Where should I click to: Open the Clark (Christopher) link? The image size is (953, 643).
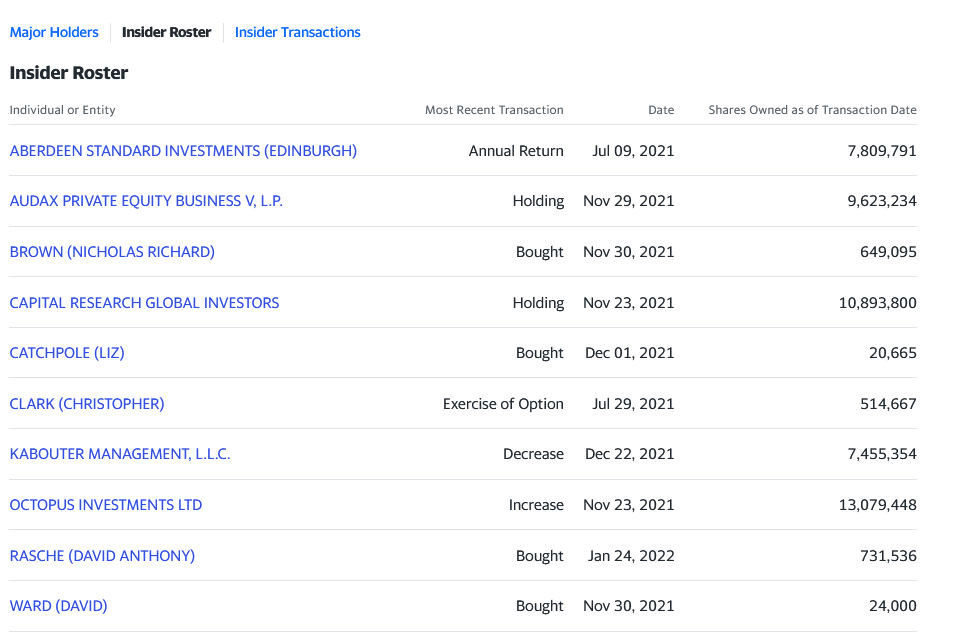(x=87, y=404)
